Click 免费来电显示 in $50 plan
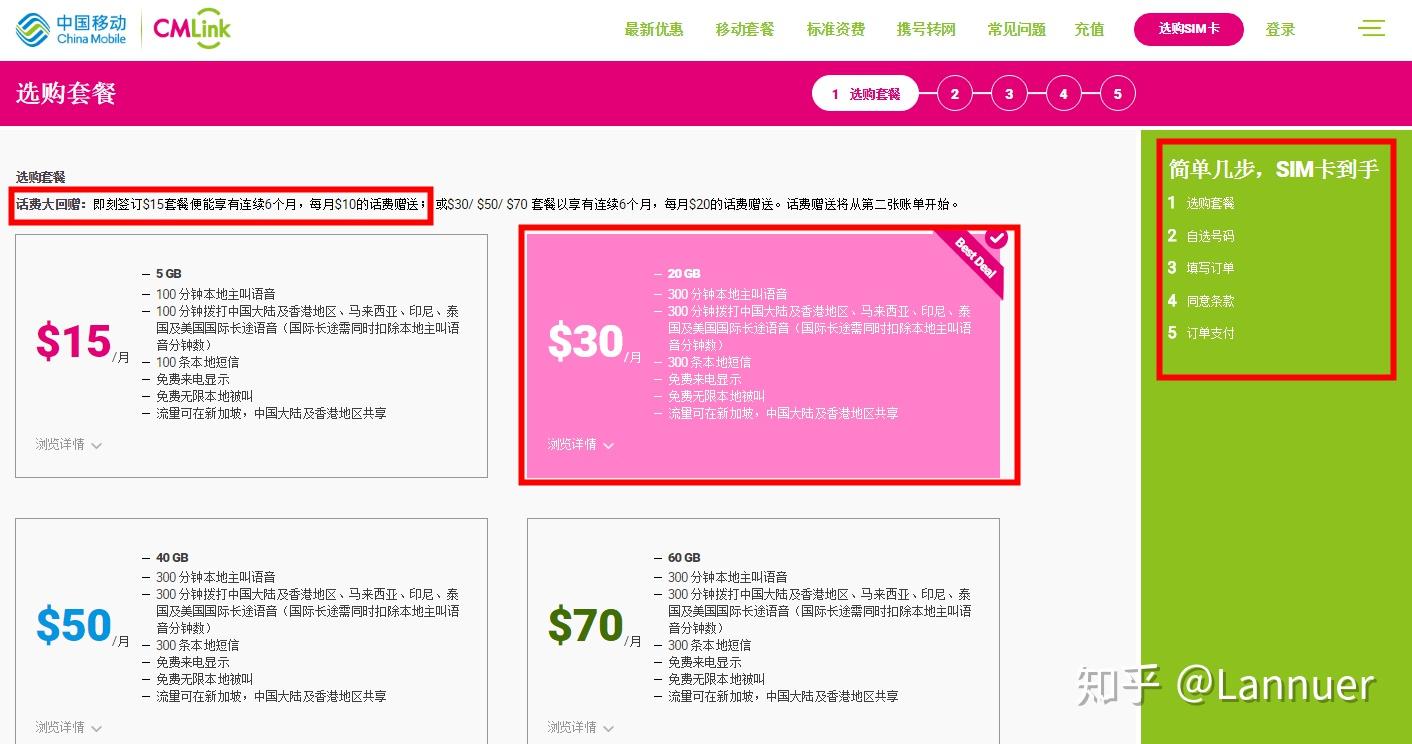This screenshot has width=1412, height=744. pyautogui.click(x=192, y=662)
